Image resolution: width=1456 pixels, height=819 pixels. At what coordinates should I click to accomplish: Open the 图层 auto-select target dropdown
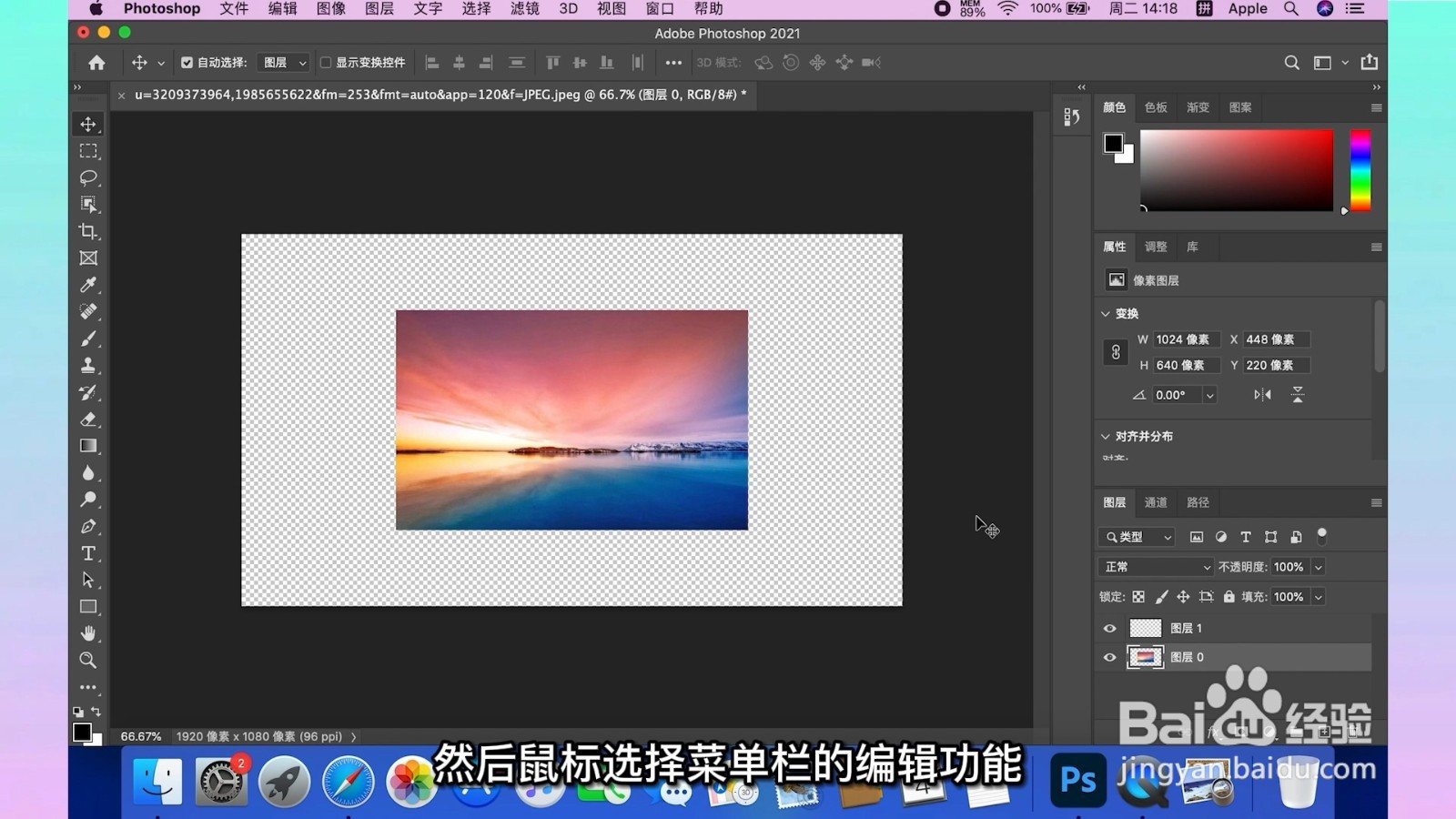pos(283,63)
